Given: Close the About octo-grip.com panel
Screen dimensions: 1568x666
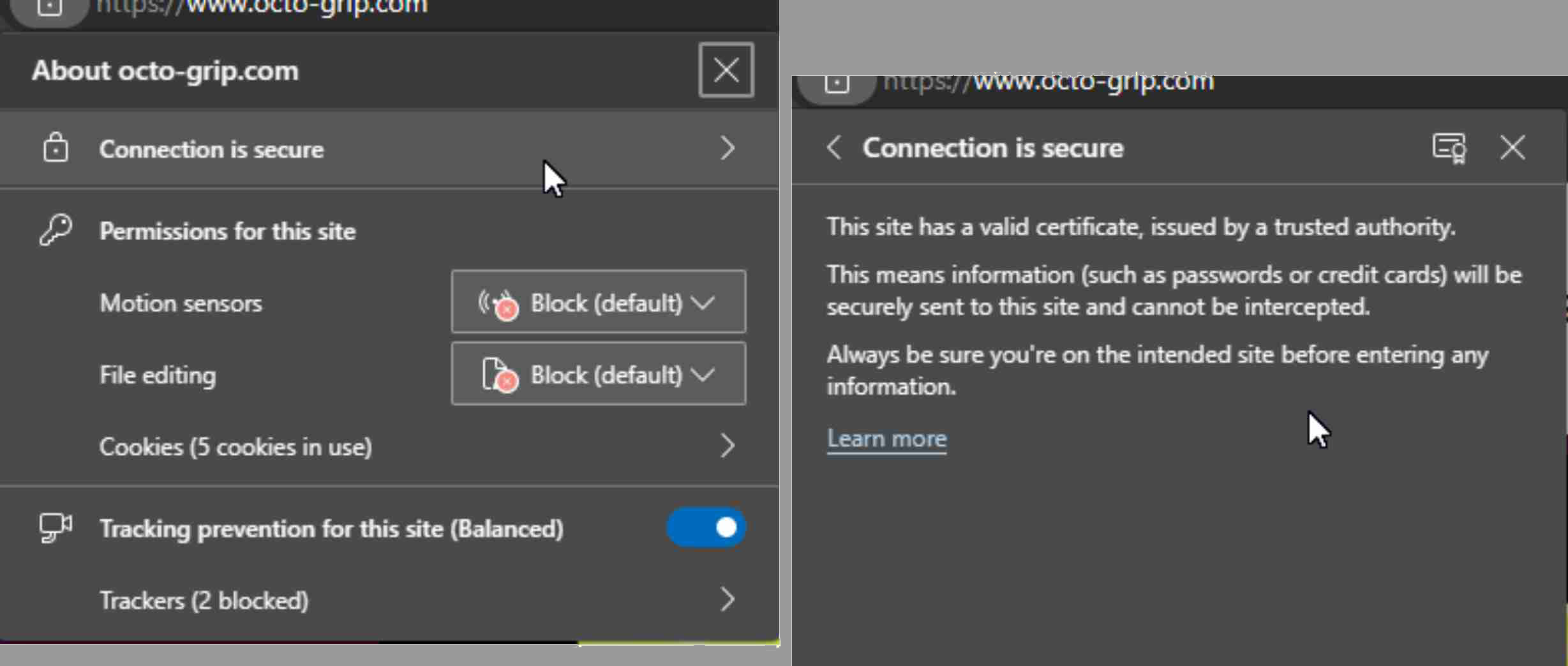Looking at the screenshot, I should click(726, 70).
